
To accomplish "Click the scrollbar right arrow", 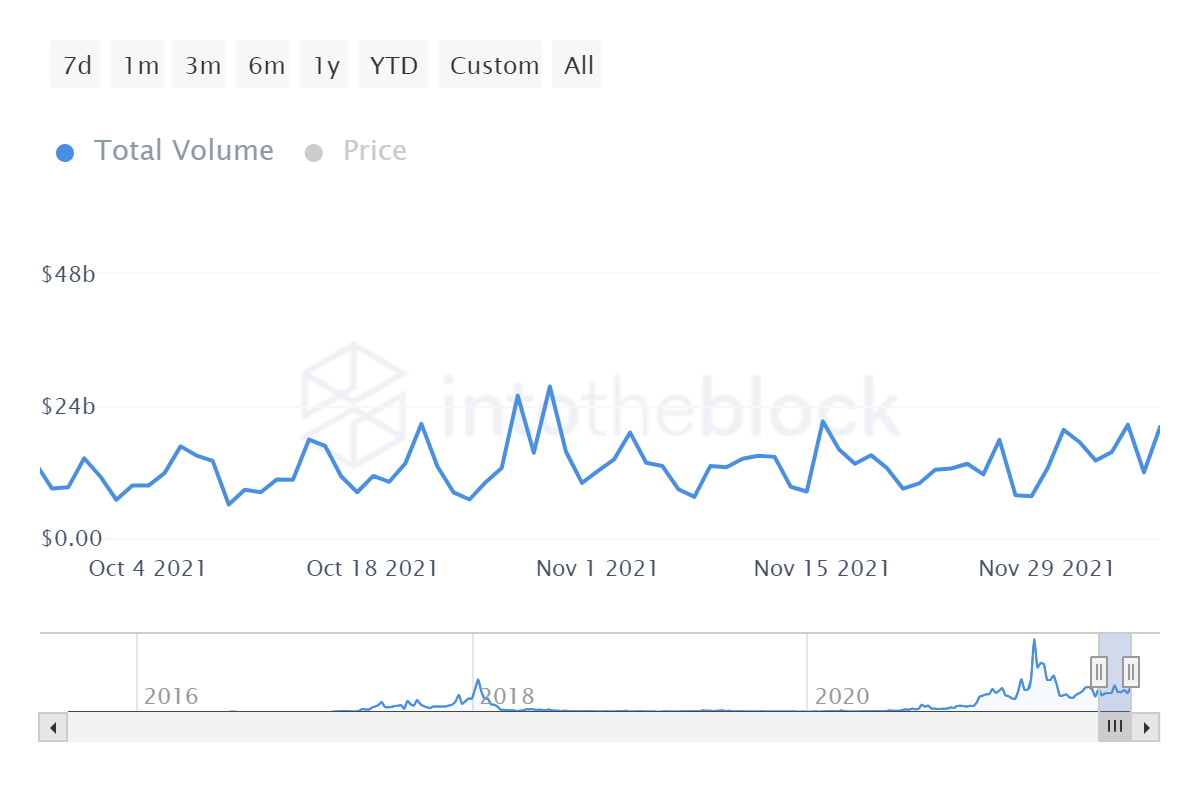I will pyautogui.click(x=1146, y=727).
